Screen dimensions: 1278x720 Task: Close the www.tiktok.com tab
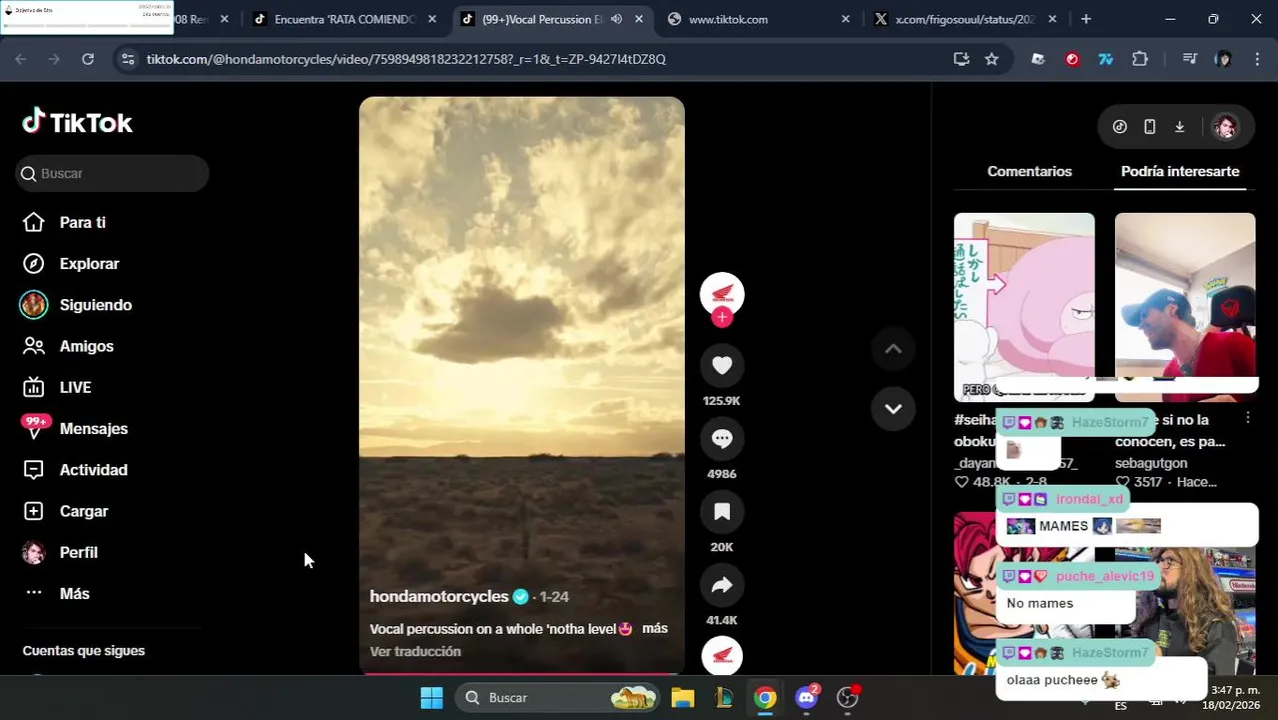[x=845, y=19]
